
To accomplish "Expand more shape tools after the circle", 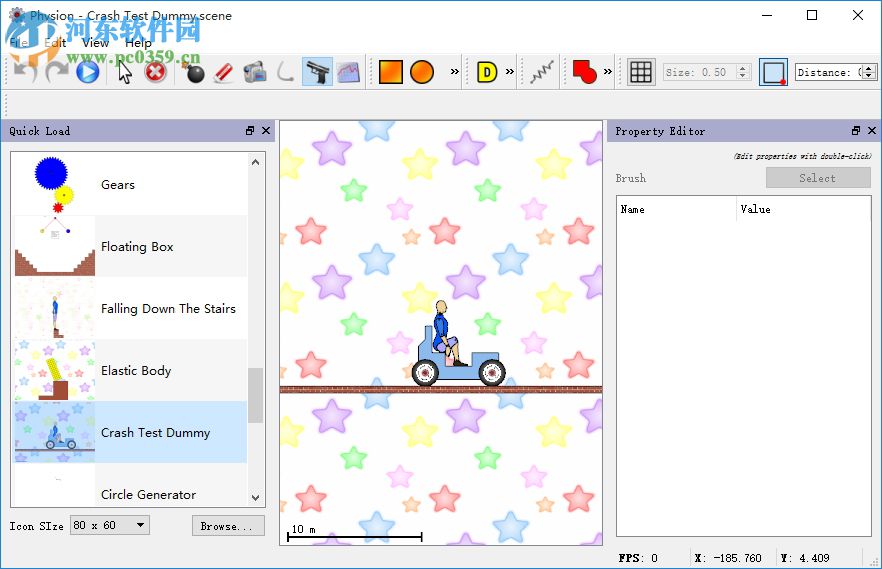I will 454,71.
